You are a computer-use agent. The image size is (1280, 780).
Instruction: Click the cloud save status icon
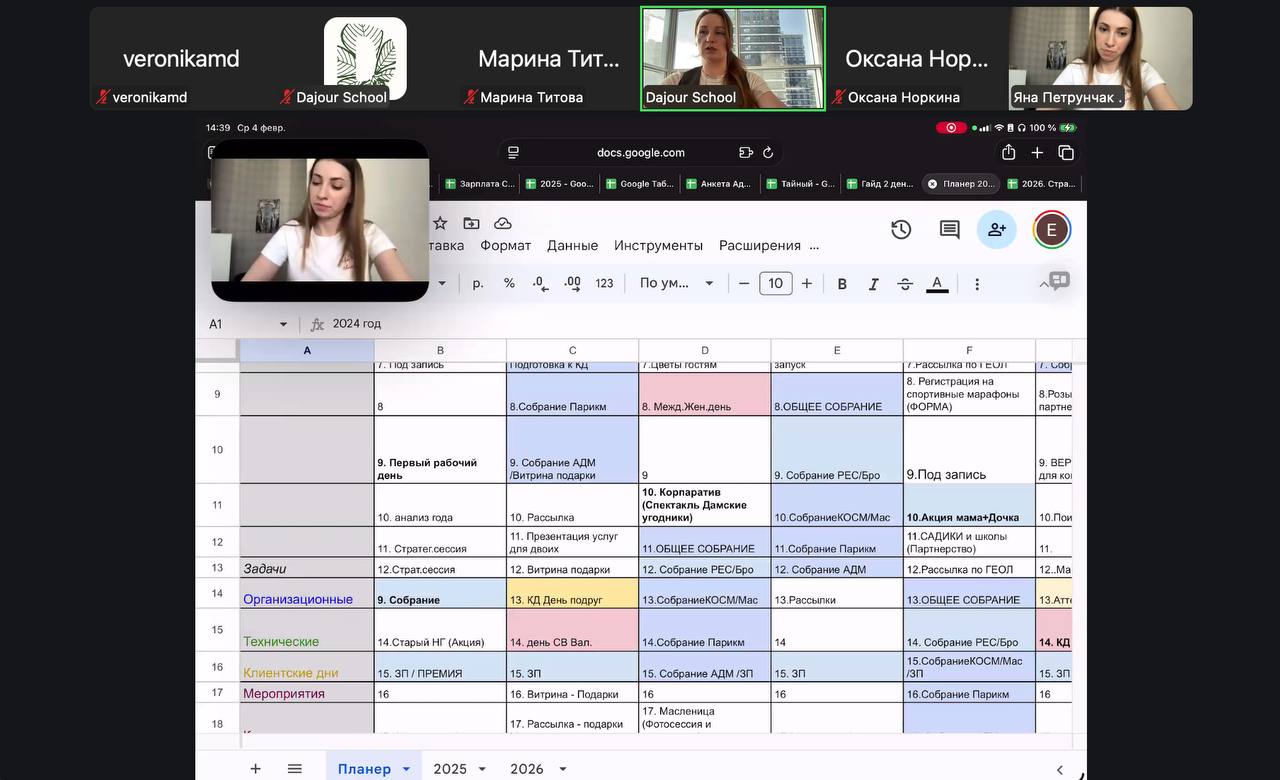pos(503,223)
